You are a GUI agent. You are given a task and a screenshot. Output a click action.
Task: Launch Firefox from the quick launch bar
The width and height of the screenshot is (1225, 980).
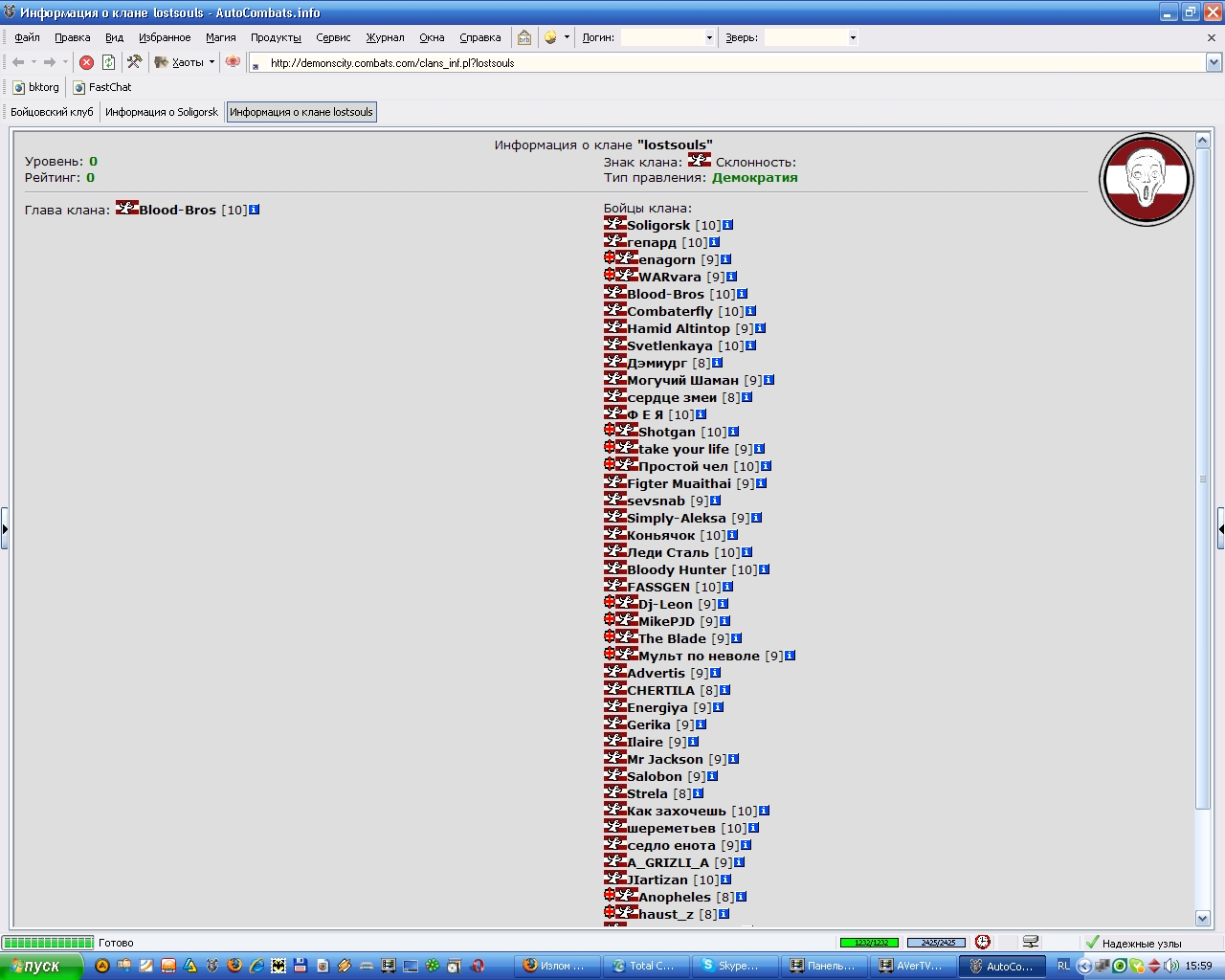click(x=234, y=966)
